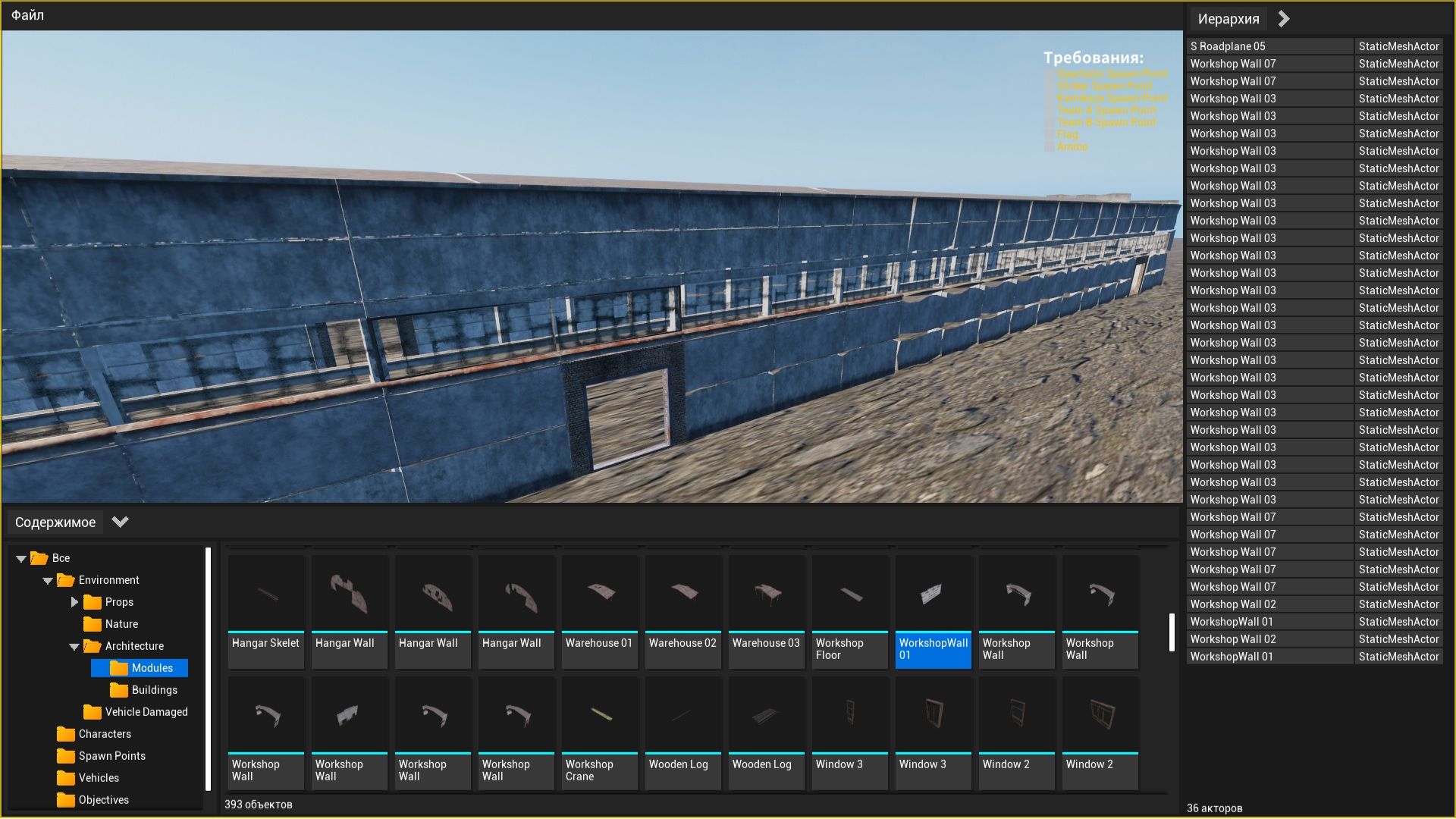Viewport: 1456px width, 819px height.
Task: Click the Требования heading in viewport
Action: pos(1093,58)
